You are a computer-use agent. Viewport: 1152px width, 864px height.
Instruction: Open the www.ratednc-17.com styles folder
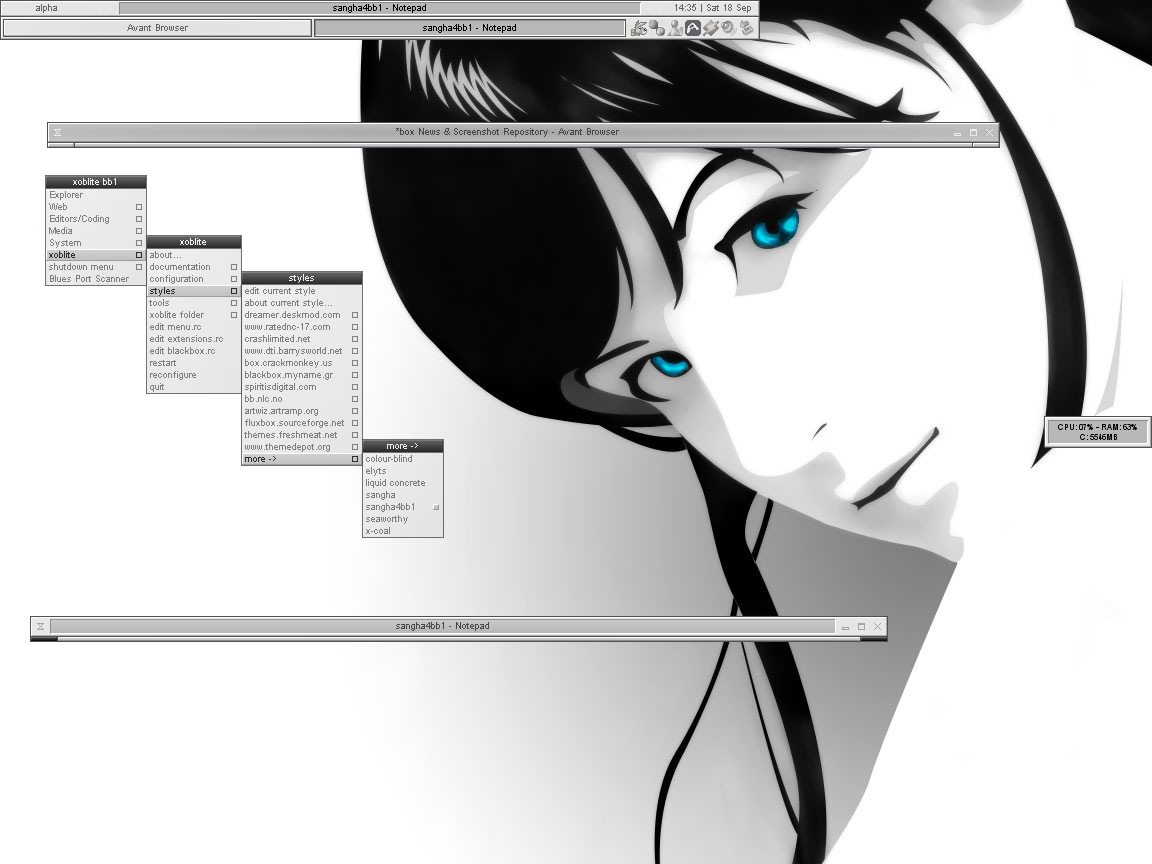pos(302,327)
